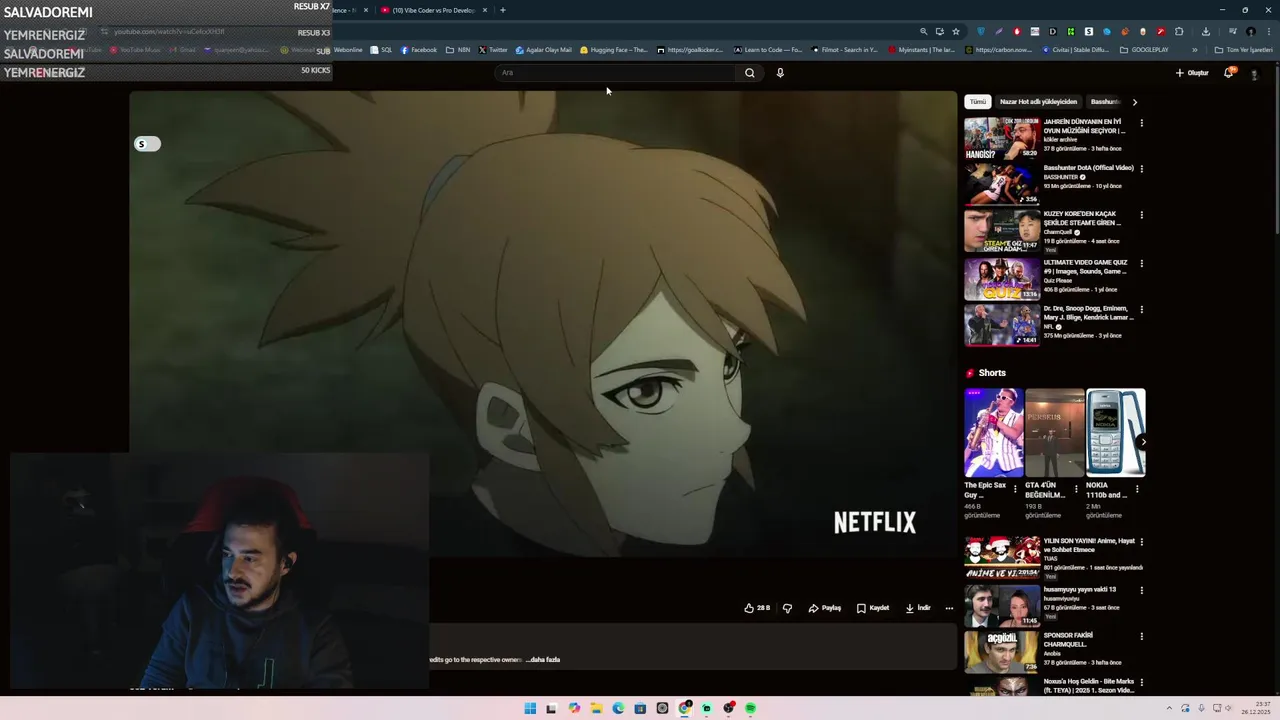Open Windows Start menu
The image size is (1280, 720).
(530, 708)
